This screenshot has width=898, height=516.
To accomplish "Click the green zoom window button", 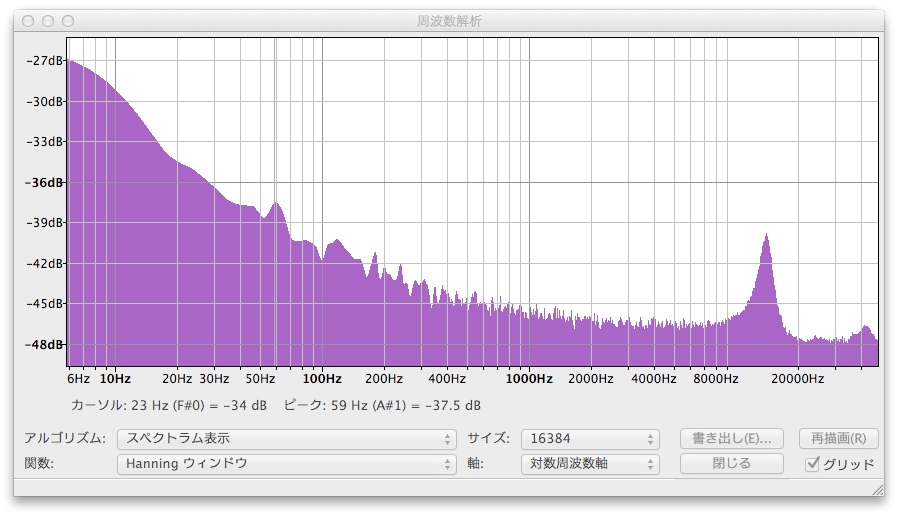I will point(68,21).
